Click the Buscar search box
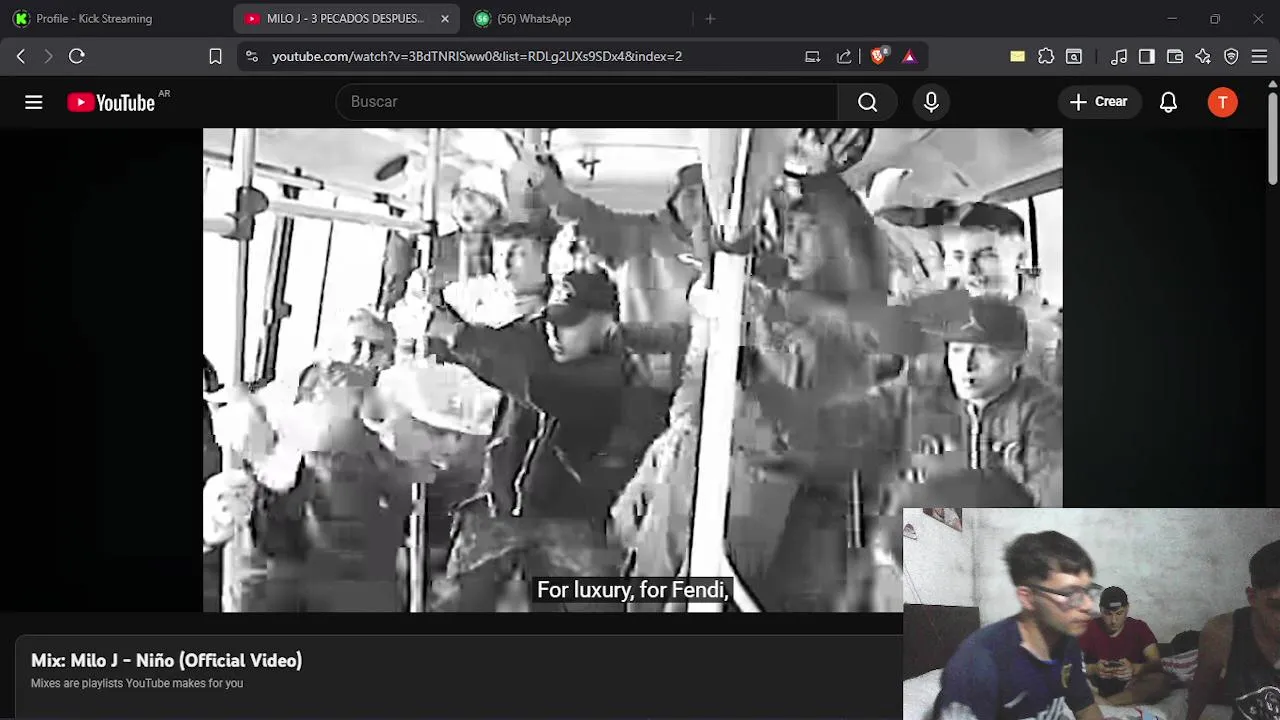This screenshot has width=1280, height=720. [587, 102]
